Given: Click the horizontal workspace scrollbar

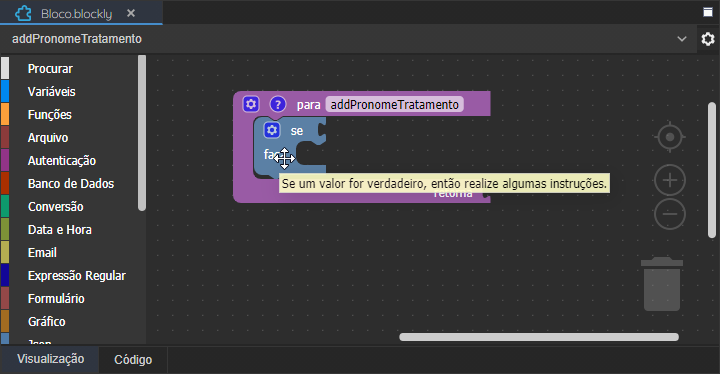Looking at the screenshot, I should click(x=539, y=337).
